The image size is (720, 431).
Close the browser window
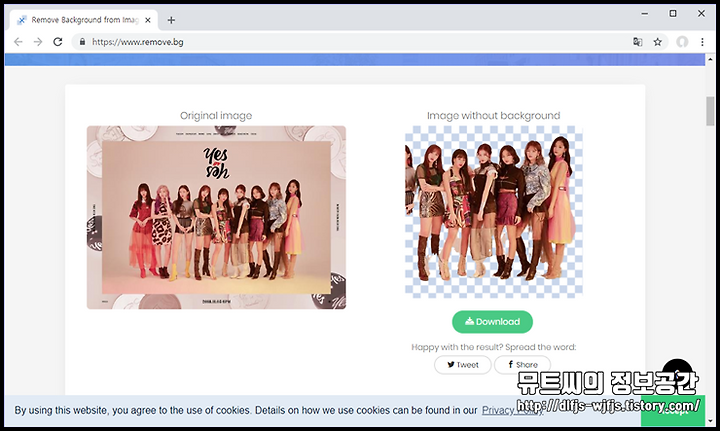(x=701, y=14)
